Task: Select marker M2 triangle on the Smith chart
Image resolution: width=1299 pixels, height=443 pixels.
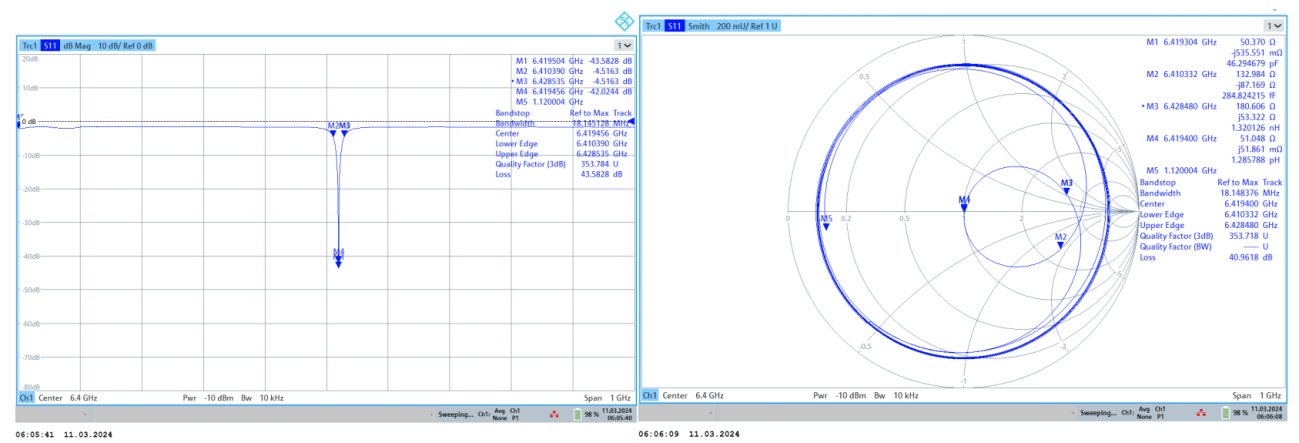Action: tap(1061, 242)
